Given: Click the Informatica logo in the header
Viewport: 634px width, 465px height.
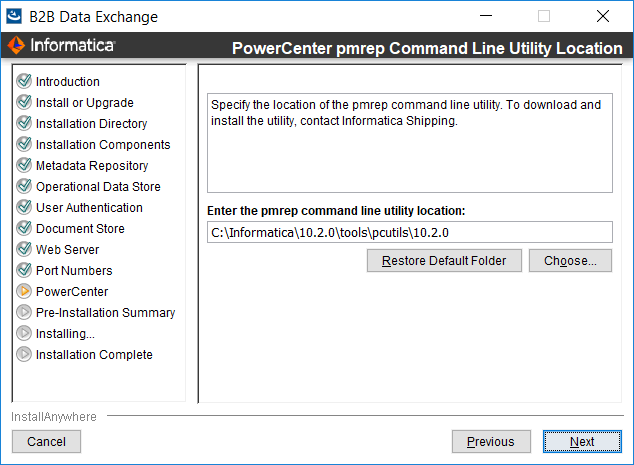Looking at the screenshot, I should pyautogui.click(x=61, y=45).
